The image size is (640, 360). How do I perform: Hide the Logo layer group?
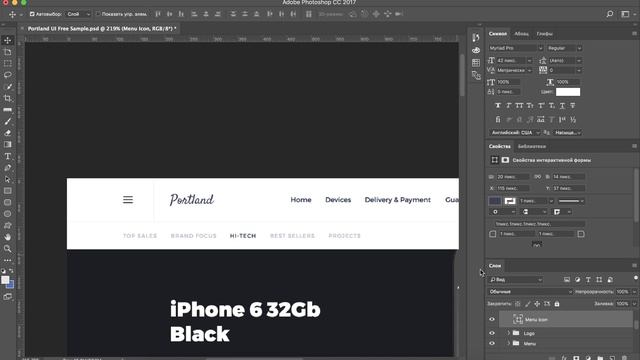492,333
